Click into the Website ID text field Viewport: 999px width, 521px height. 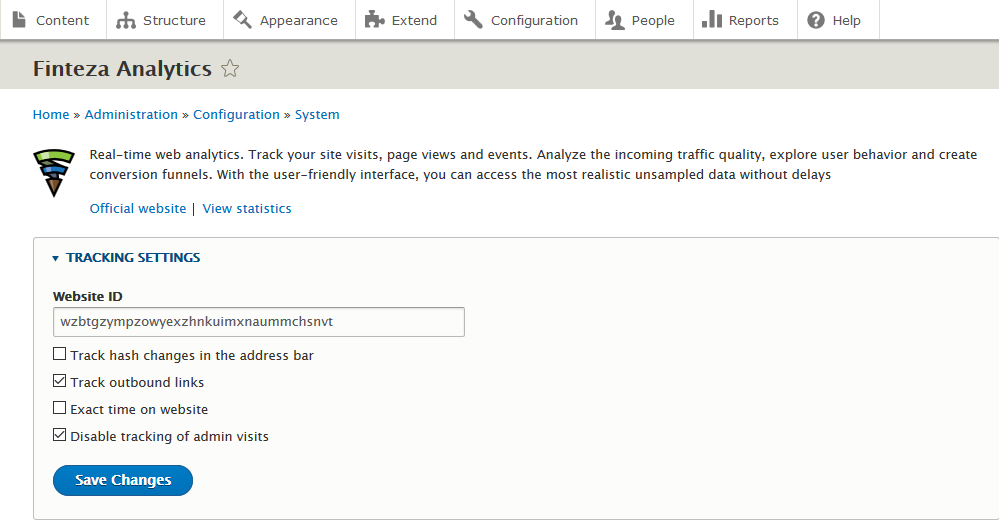pos(258,322)
